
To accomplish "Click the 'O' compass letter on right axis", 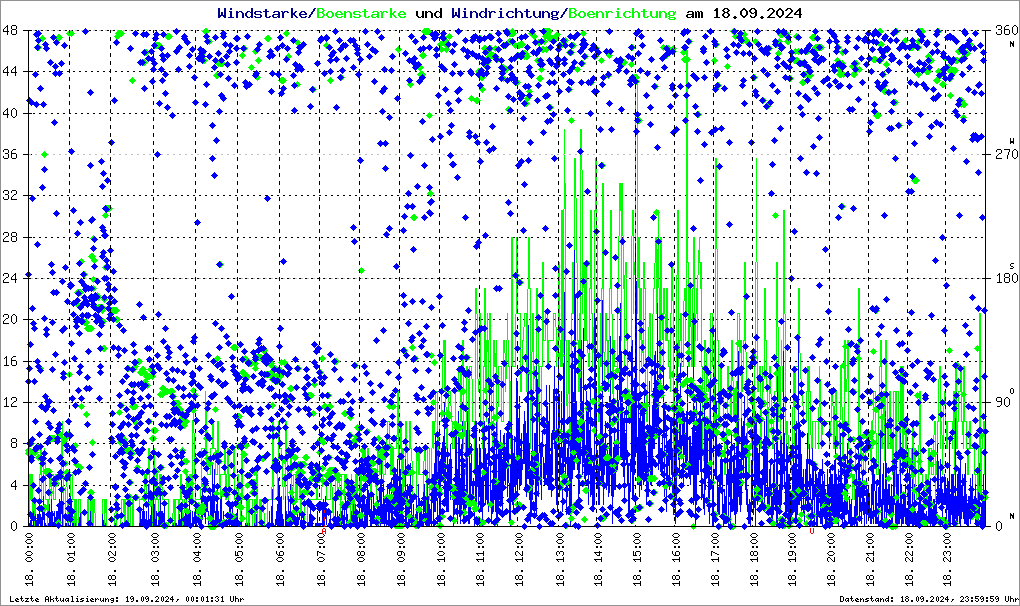I will (1012, 391).
